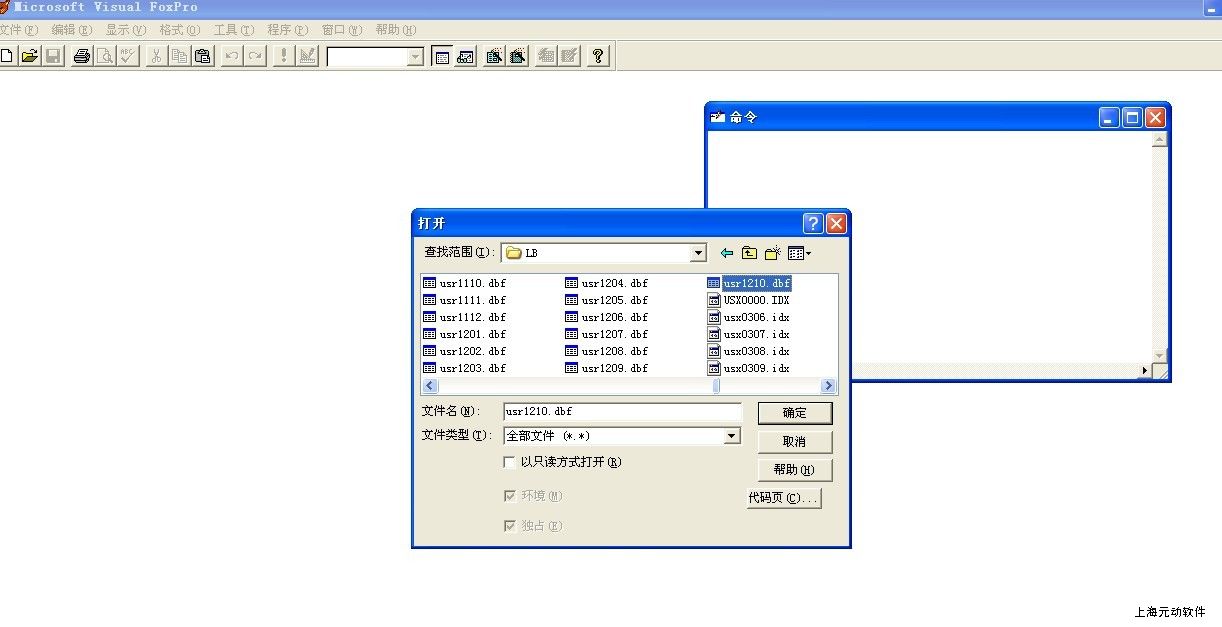Click the 代码页 button
The width and height of the screenshot is (1222, 627).
click(x=784, y=498)
